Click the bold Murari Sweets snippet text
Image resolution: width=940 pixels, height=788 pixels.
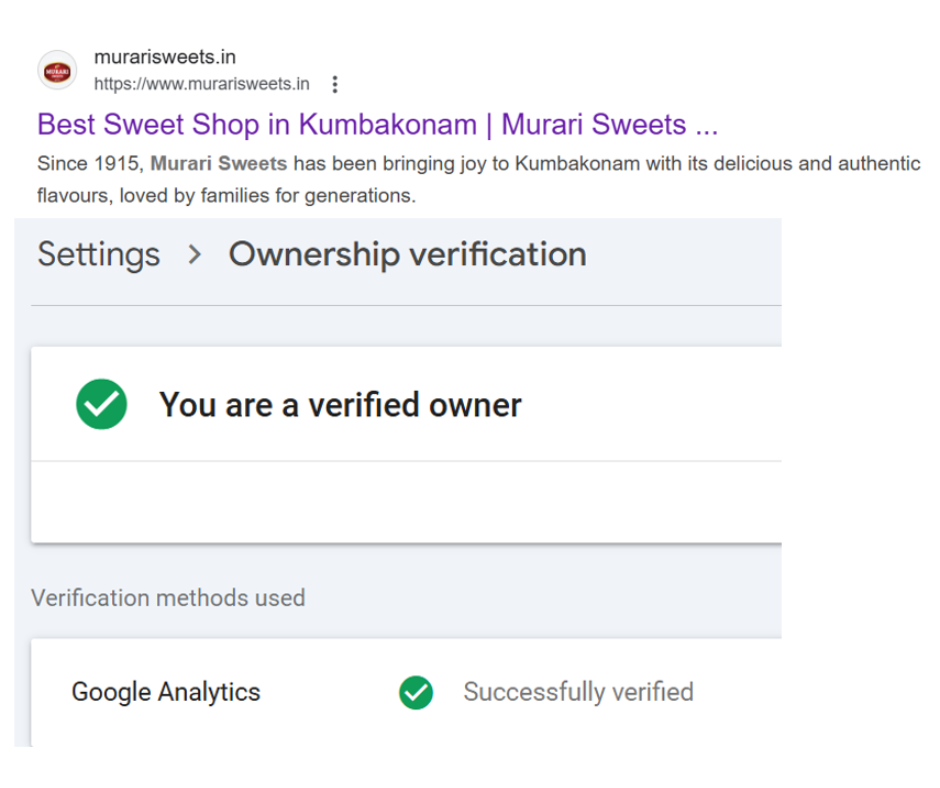point(218,163)
